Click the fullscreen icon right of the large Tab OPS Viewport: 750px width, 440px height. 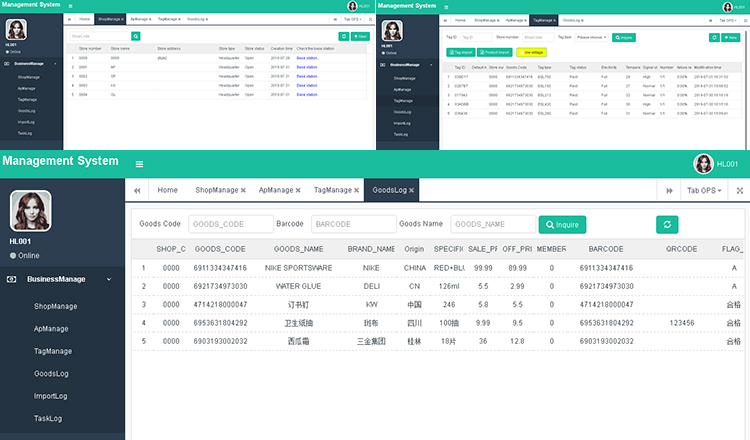739,190
